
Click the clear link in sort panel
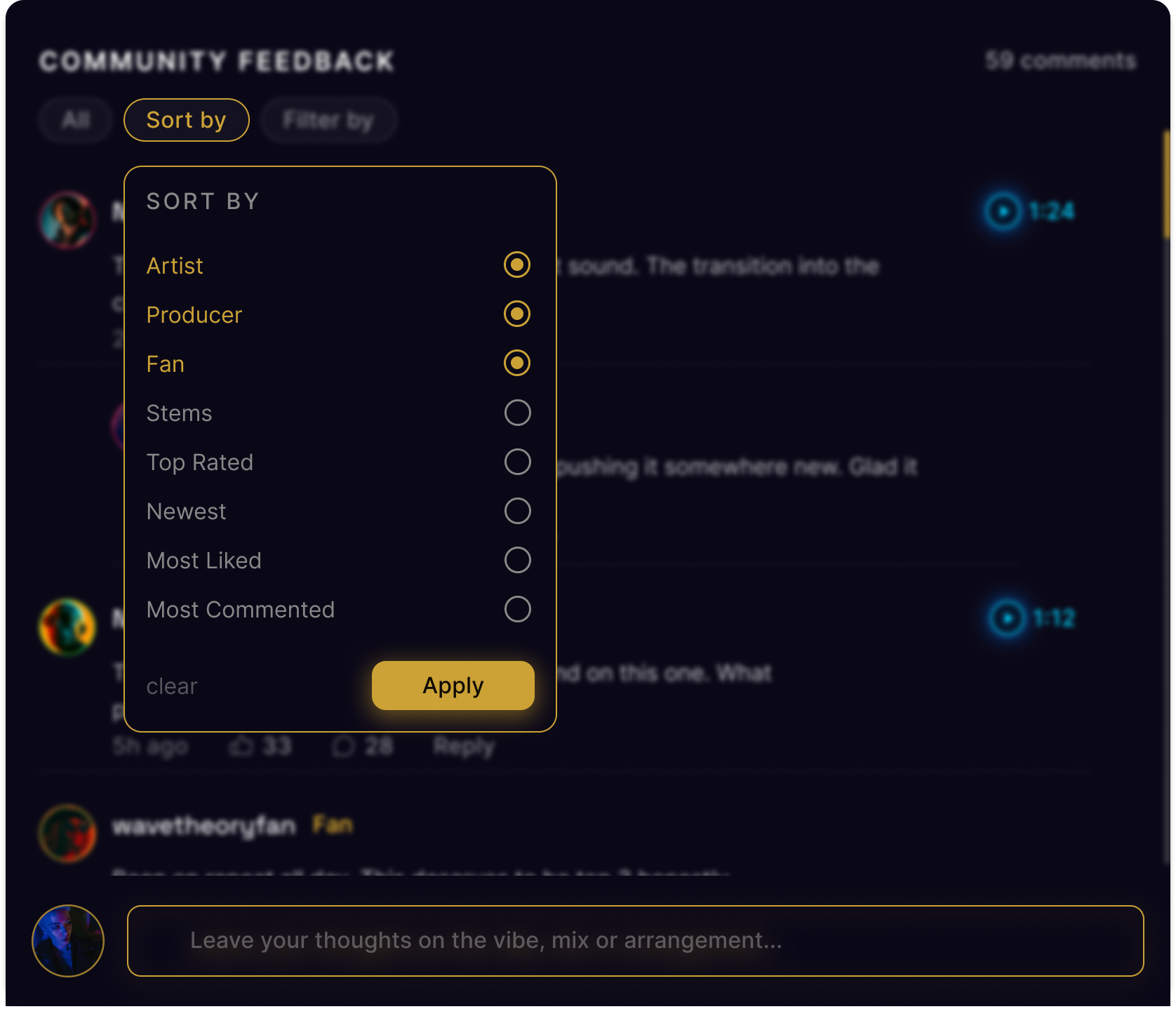[172, 686]
